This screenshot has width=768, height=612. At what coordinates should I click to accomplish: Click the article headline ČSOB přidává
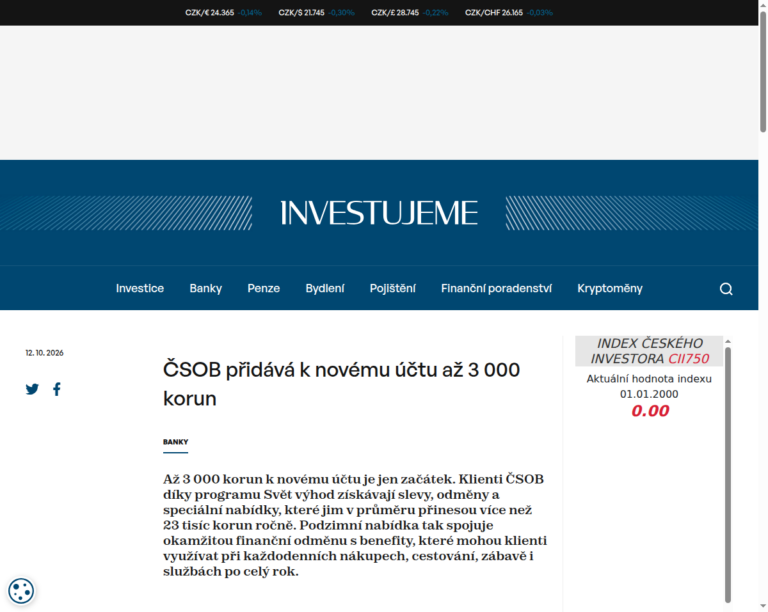pos(341,384)
